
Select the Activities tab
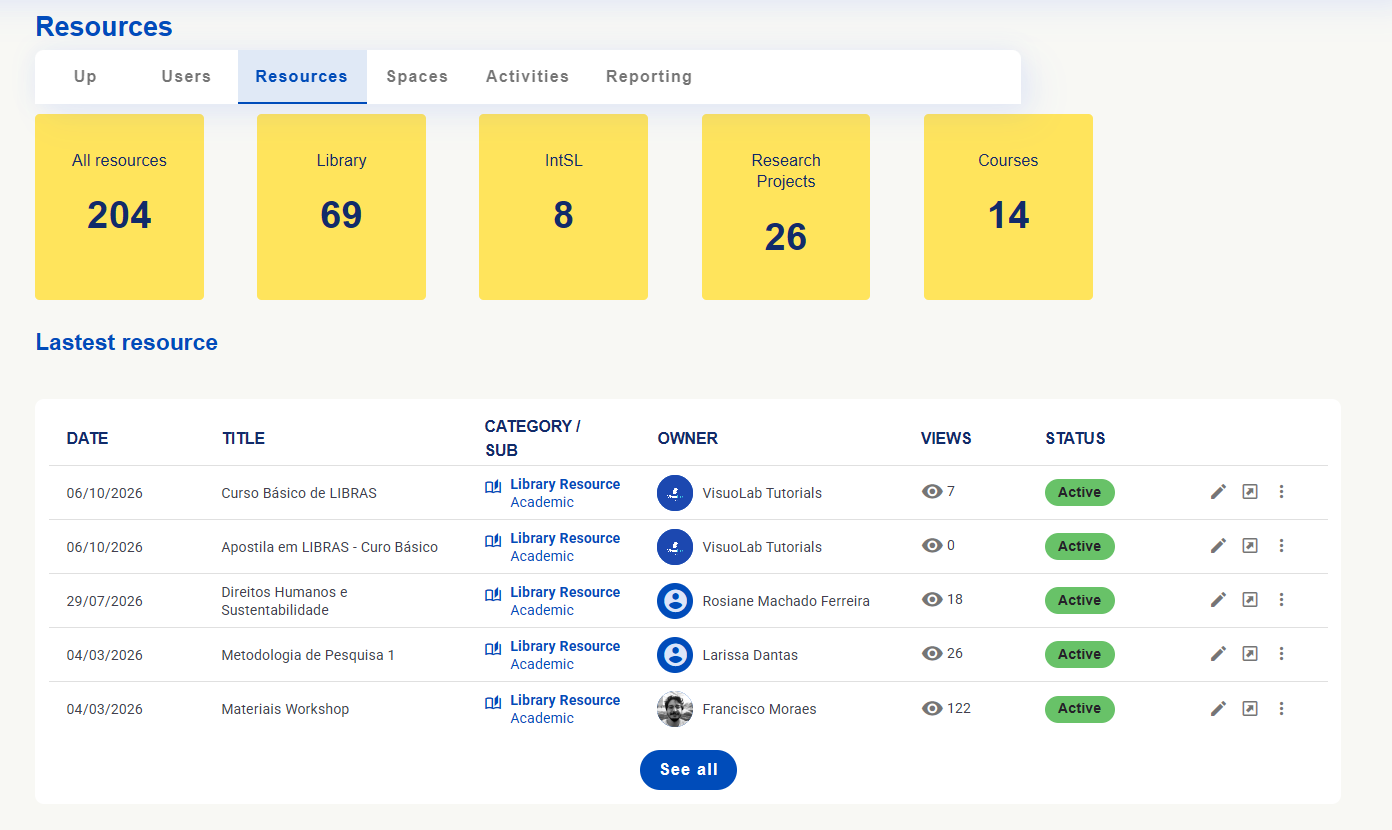coord(527,77)
